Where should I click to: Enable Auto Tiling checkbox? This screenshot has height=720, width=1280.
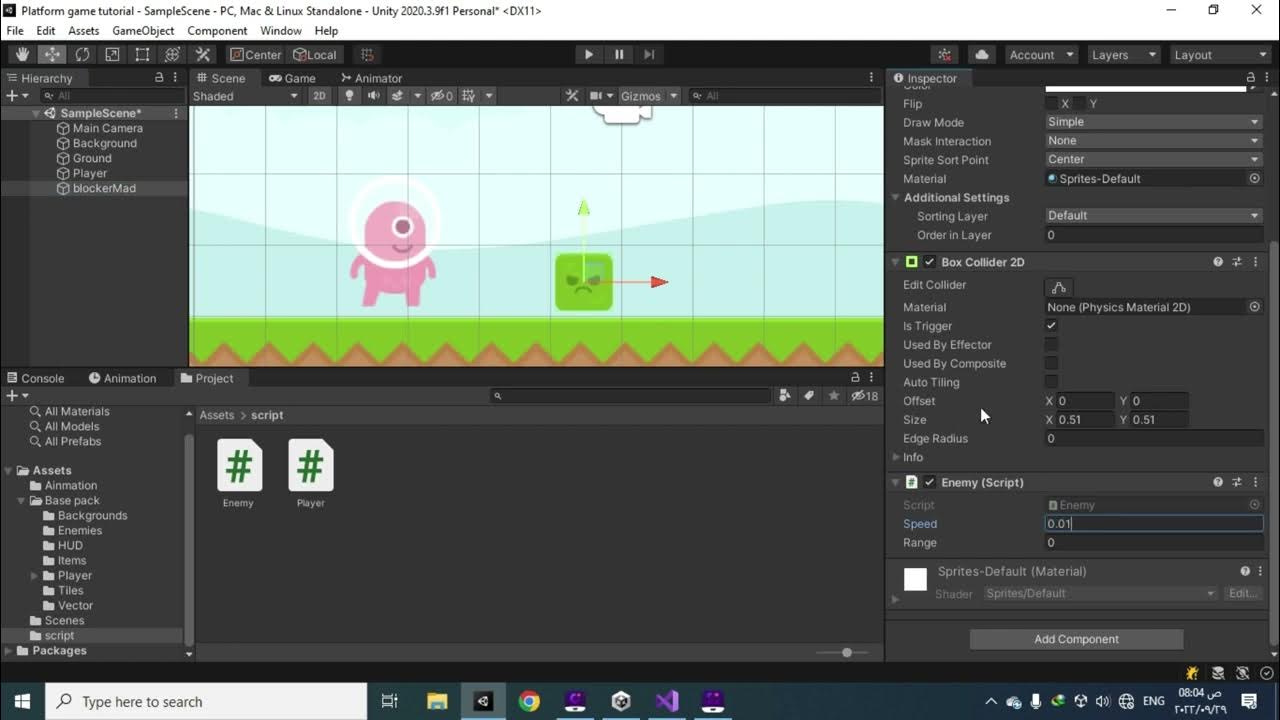(1051, 382)
